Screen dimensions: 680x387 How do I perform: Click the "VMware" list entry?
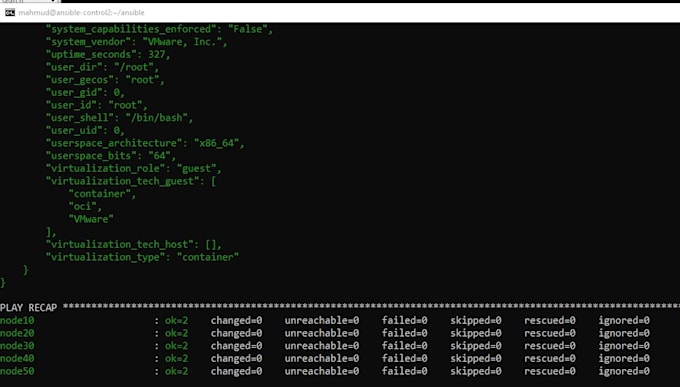pyautogui.click(x=91, y=219)
